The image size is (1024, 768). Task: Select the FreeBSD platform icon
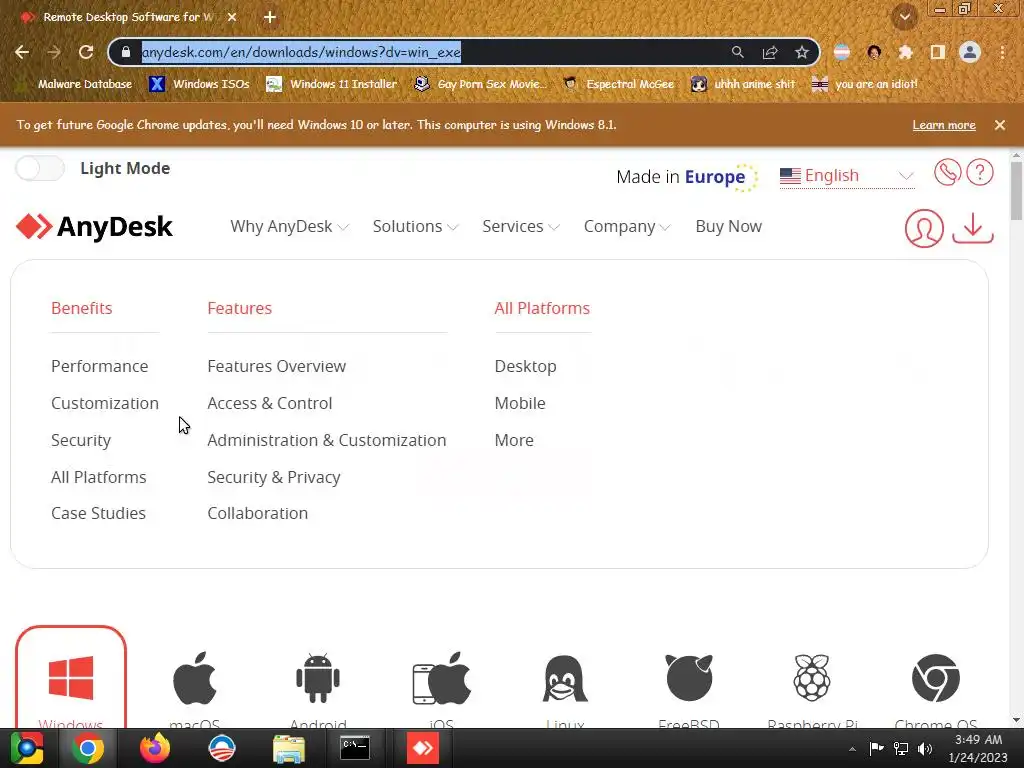coord(689,678)
